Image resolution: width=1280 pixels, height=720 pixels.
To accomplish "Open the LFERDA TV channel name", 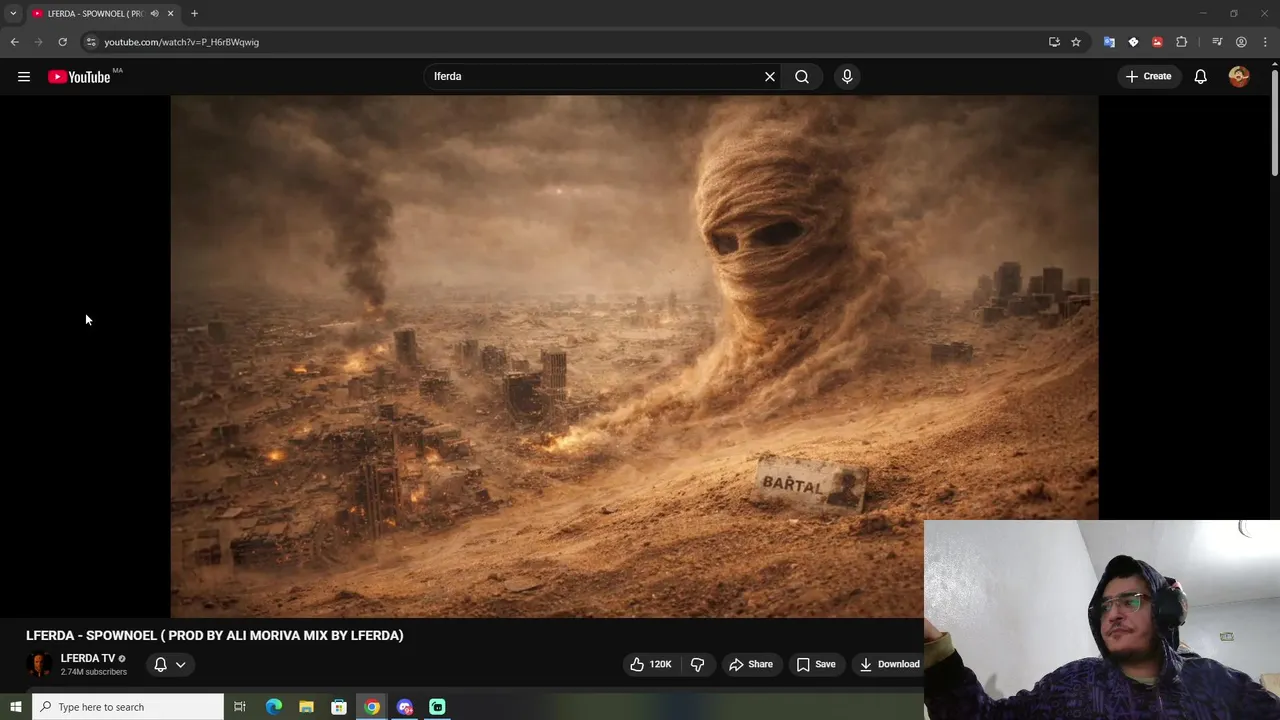I will click(88, 658).
